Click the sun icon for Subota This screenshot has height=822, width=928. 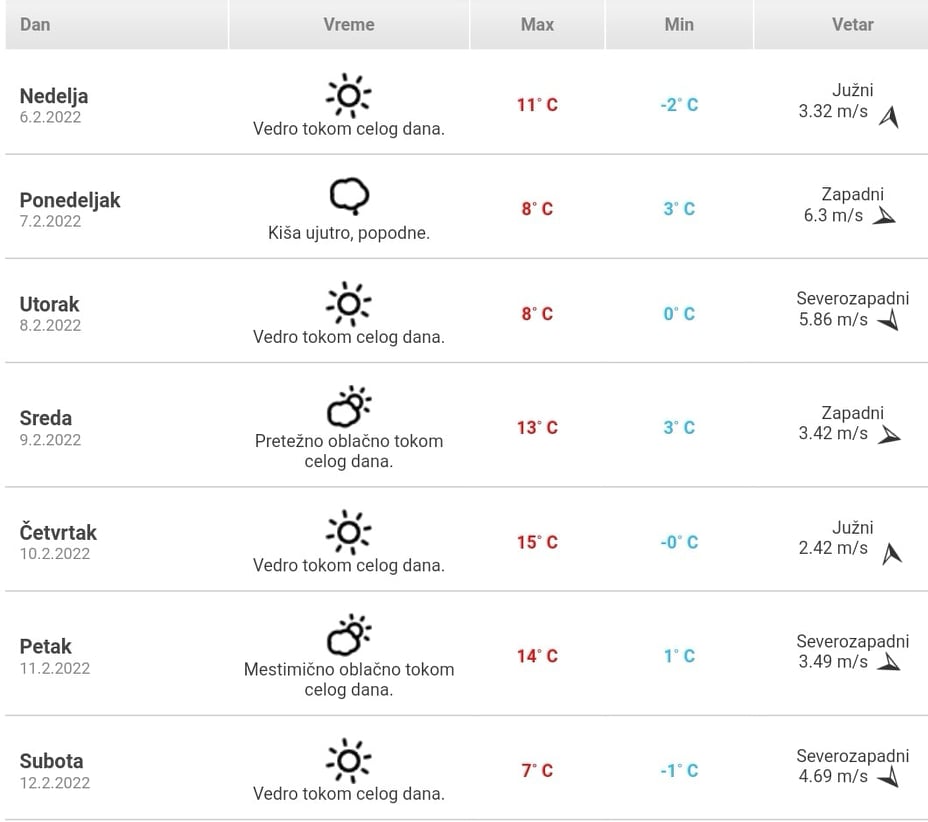pos(348,760)
